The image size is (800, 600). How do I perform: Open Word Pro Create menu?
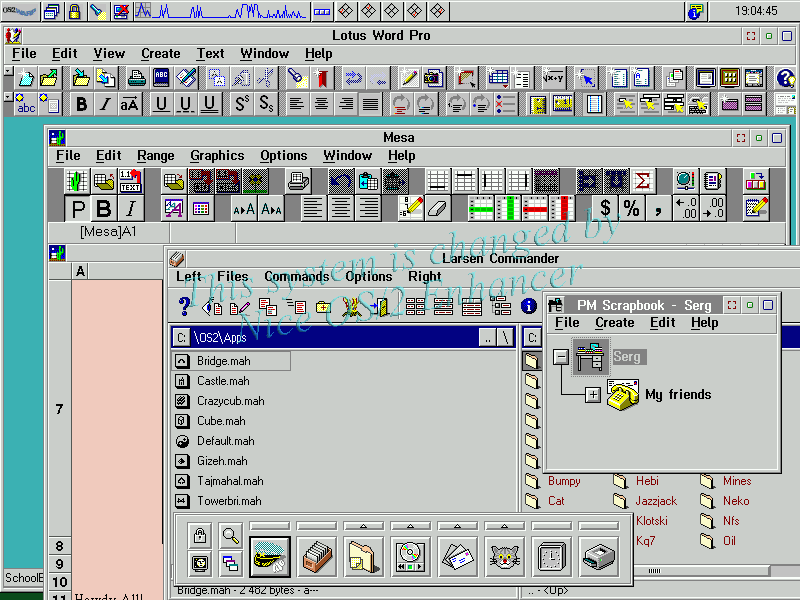[161, 54]
